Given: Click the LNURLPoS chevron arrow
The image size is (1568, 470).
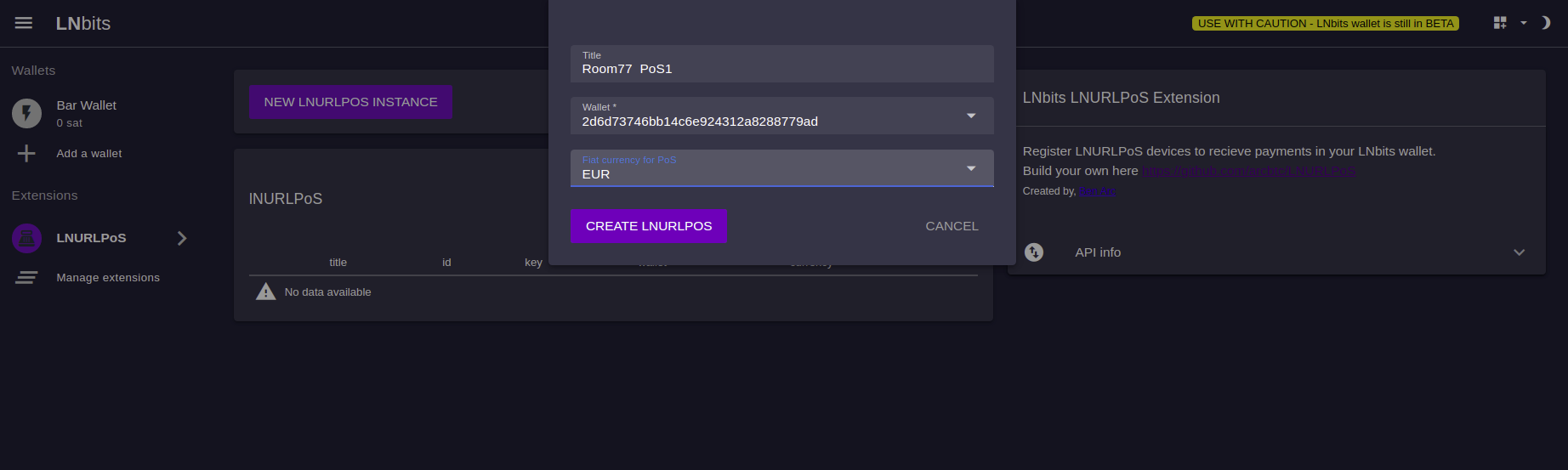Looking at the screenshot, I should click(181, 238).
